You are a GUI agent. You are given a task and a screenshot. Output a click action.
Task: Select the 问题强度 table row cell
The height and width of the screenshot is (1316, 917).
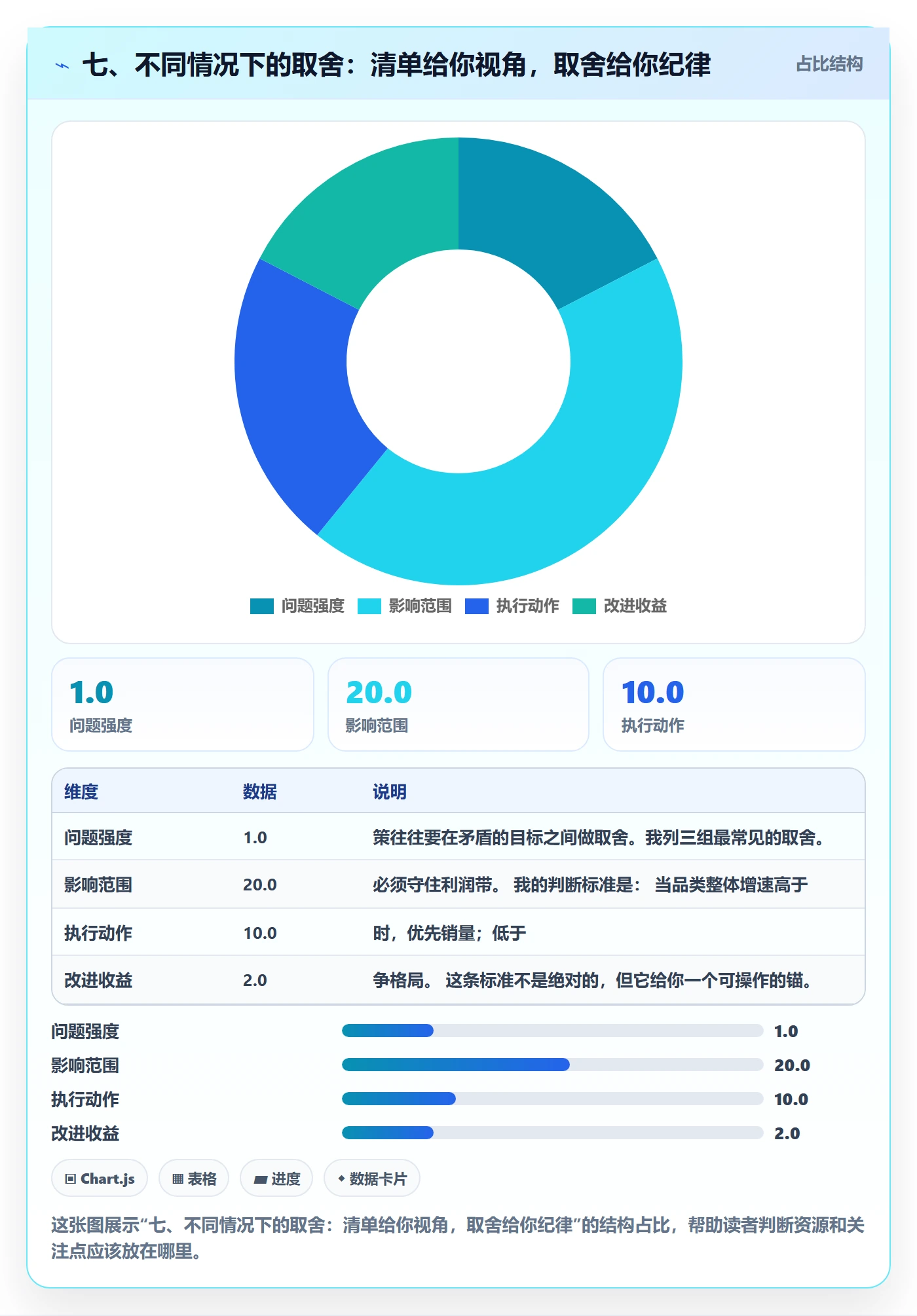click(x=98, y=837)
